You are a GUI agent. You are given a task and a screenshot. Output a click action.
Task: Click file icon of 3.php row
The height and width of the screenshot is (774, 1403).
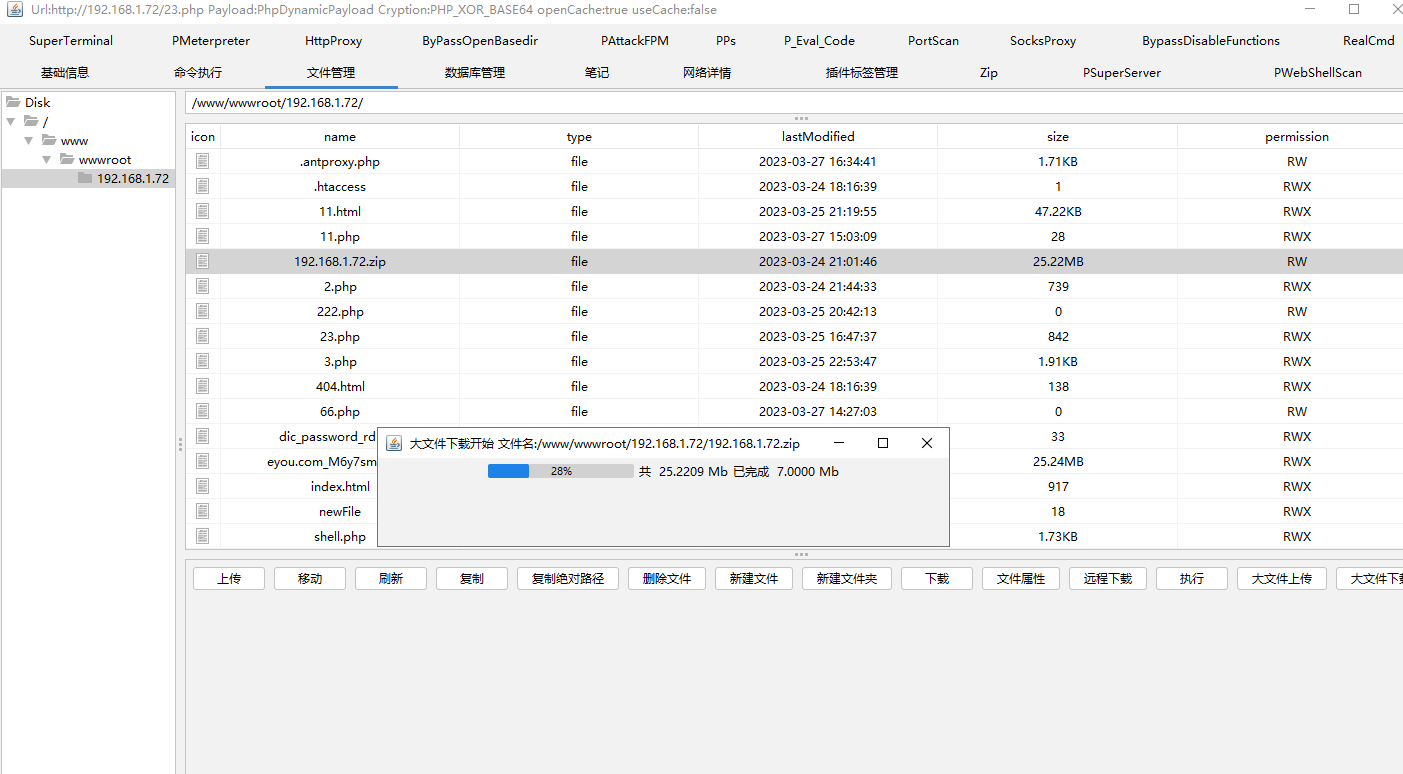point(203,361)
